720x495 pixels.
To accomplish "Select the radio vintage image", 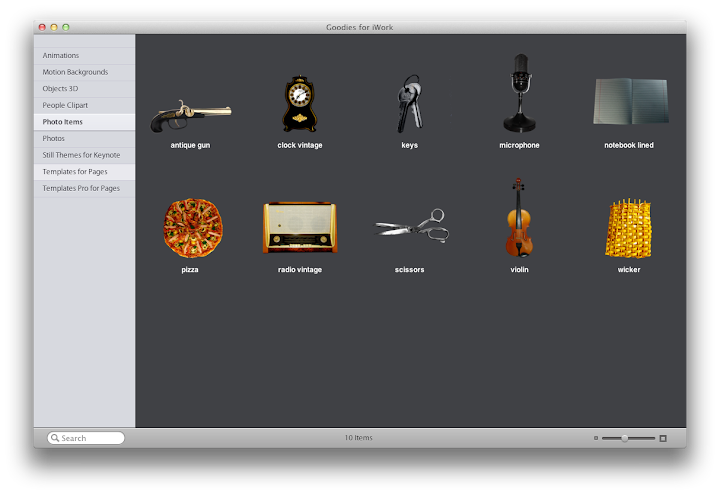I will [300, 227].
